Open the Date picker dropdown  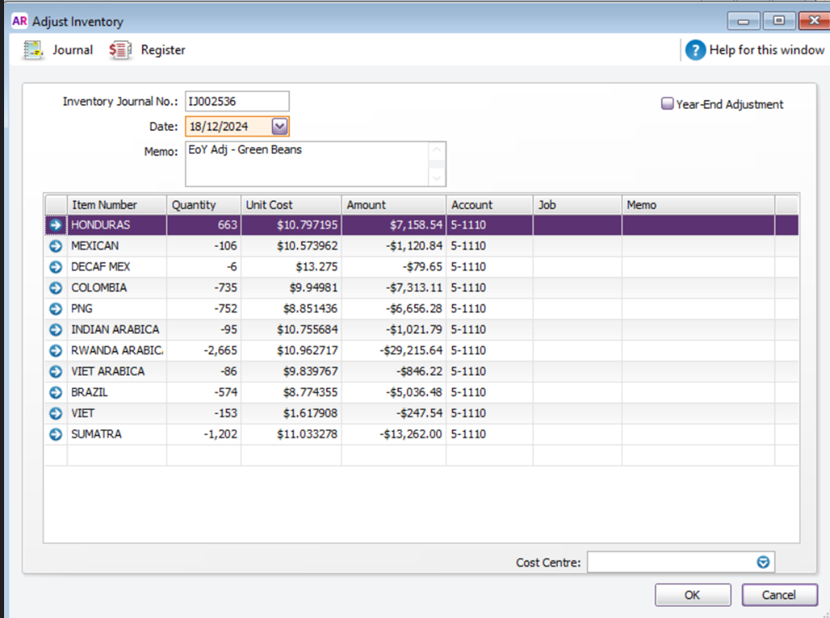coord(280,127)
